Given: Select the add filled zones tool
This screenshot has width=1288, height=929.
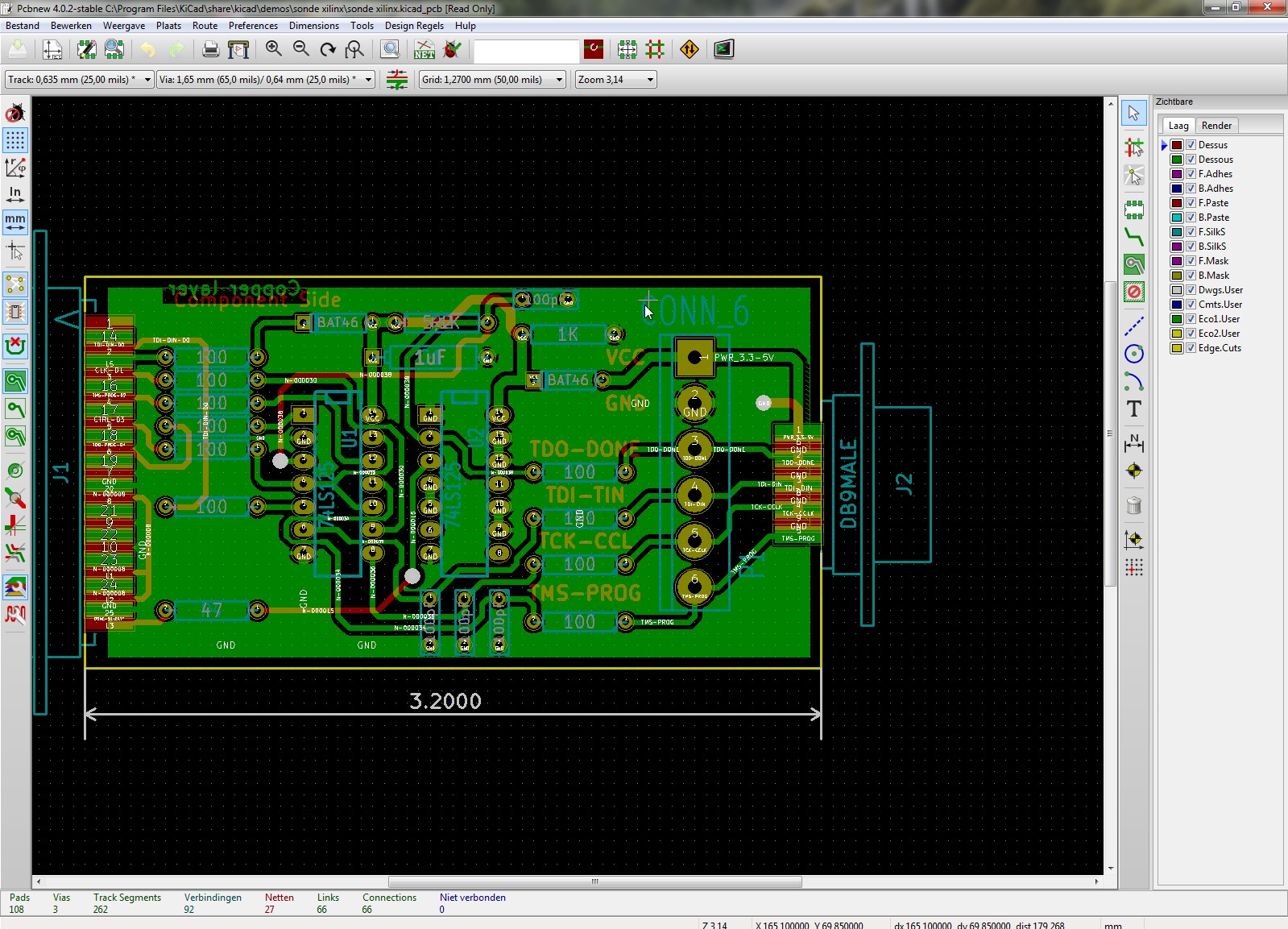Looking at the screenshot, I should 1134,264.
